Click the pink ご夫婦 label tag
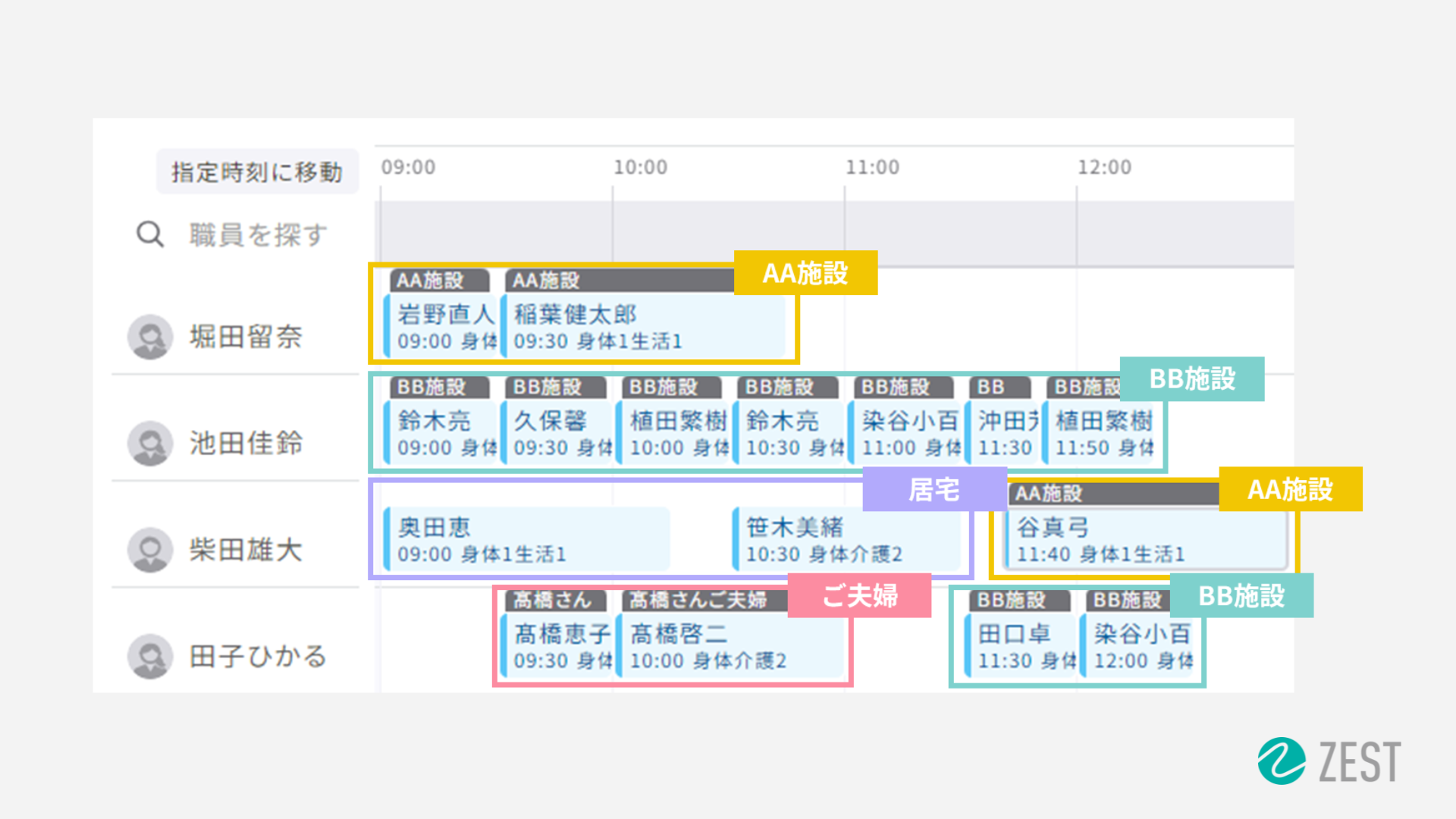1456x819 pixels. tap(859, 595)
